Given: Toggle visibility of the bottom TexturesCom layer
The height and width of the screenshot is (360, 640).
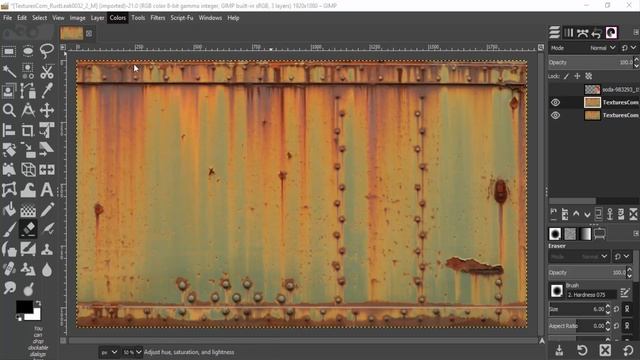Looking at the screenshot, I should (555, 116).
